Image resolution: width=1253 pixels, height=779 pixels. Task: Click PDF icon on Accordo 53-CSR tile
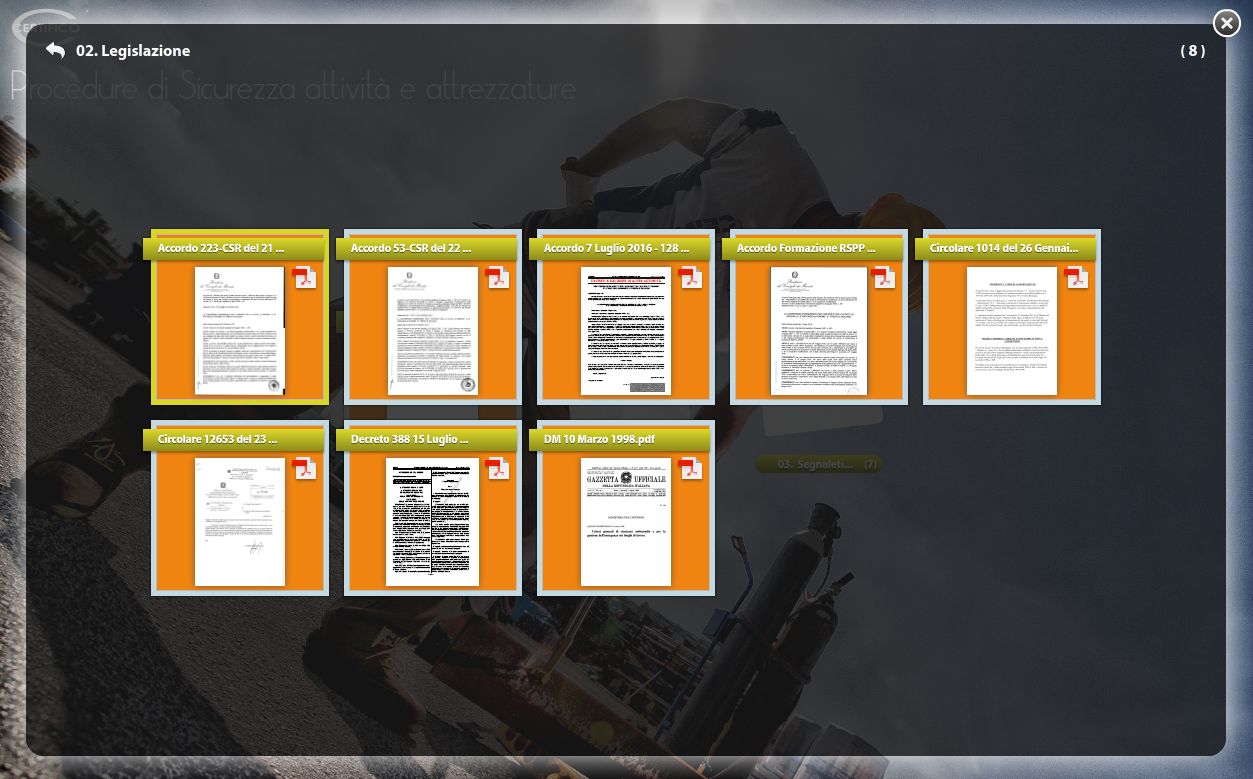pos(498,278)
